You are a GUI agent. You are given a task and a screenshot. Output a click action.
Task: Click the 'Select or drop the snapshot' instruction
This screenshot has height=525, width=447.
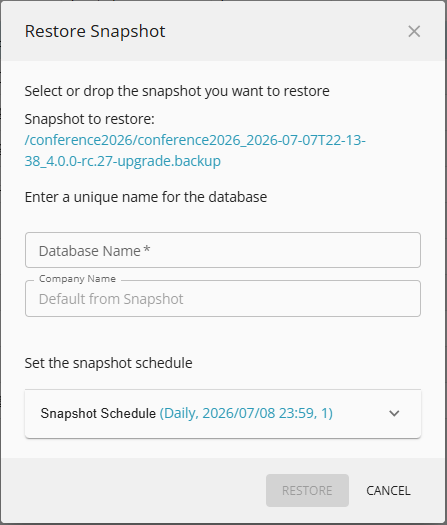(x=177, y=91)
